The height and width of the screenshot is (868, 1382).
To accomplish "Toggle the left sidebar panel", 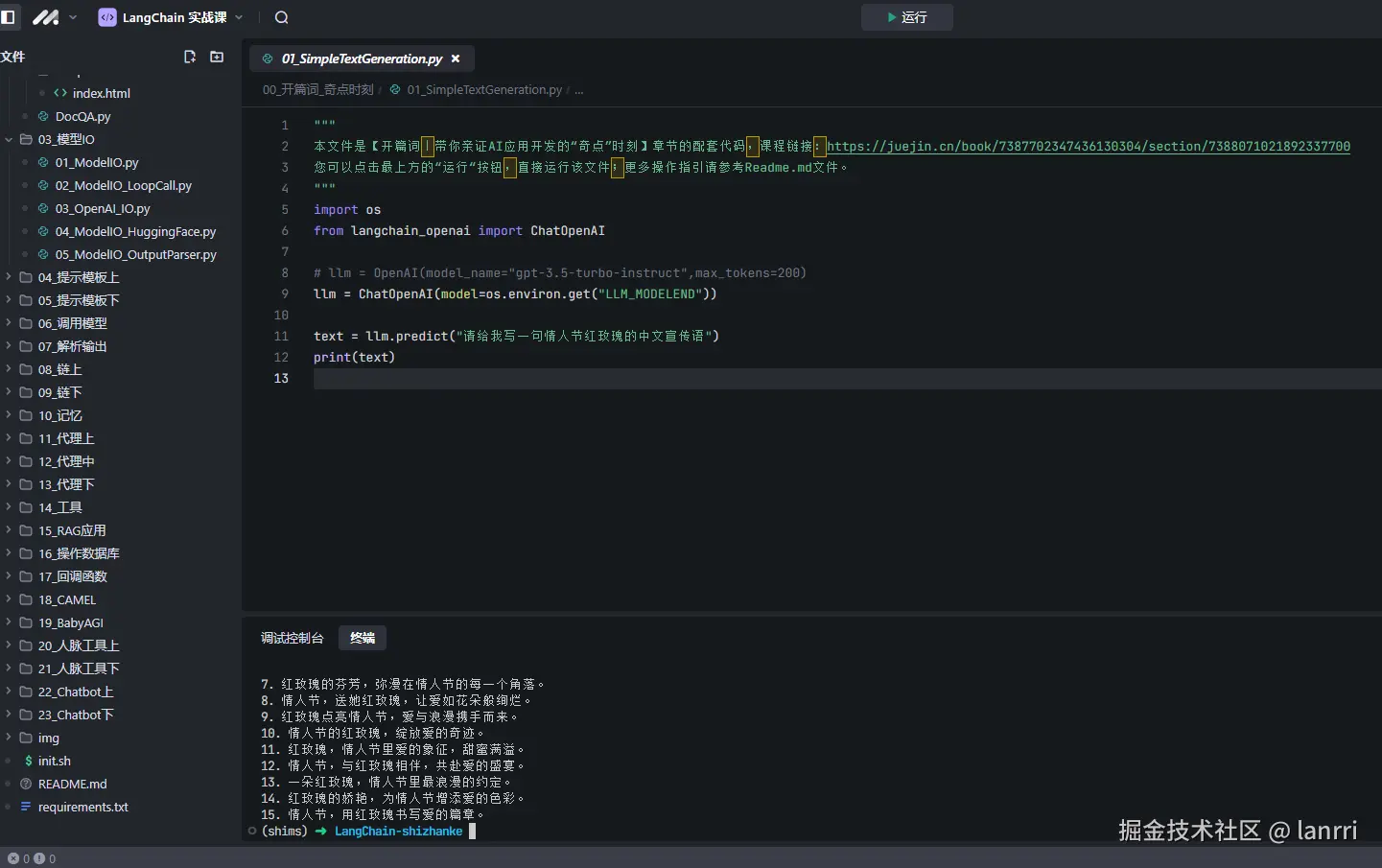I will tap(9, 17).
